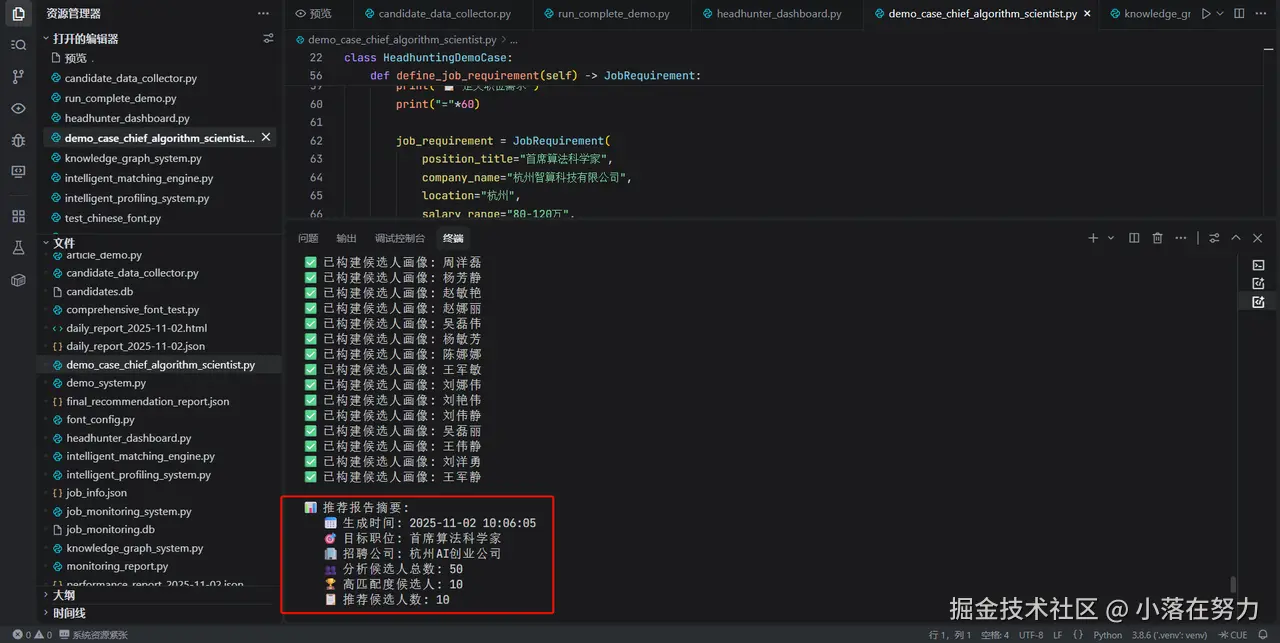Select the second terminal instance icon on right
This screenshot has width=1280, height=643.
(x=1259, y=283)
